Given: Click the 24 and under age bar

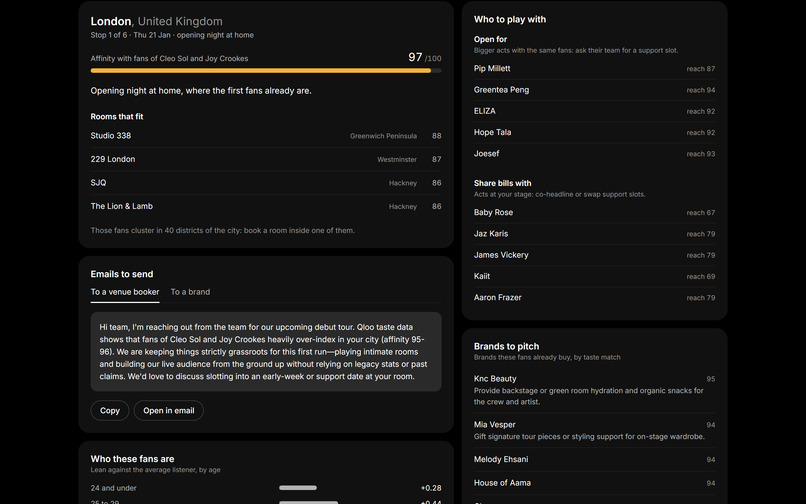Looking at the screenshot, I should coord(298,488).
